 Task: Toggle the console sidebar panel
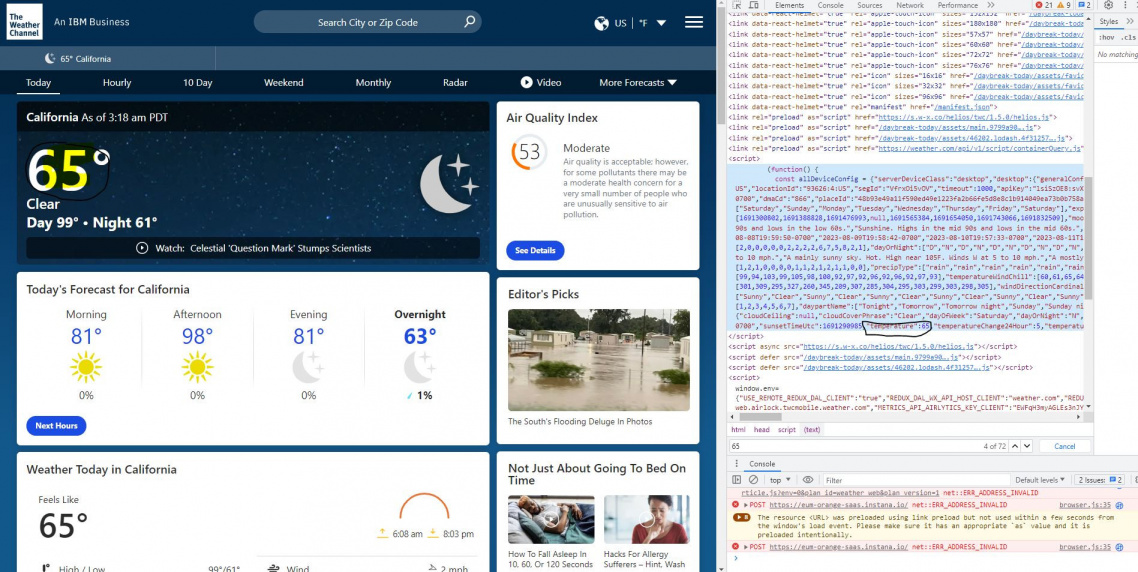coord(737,480)
